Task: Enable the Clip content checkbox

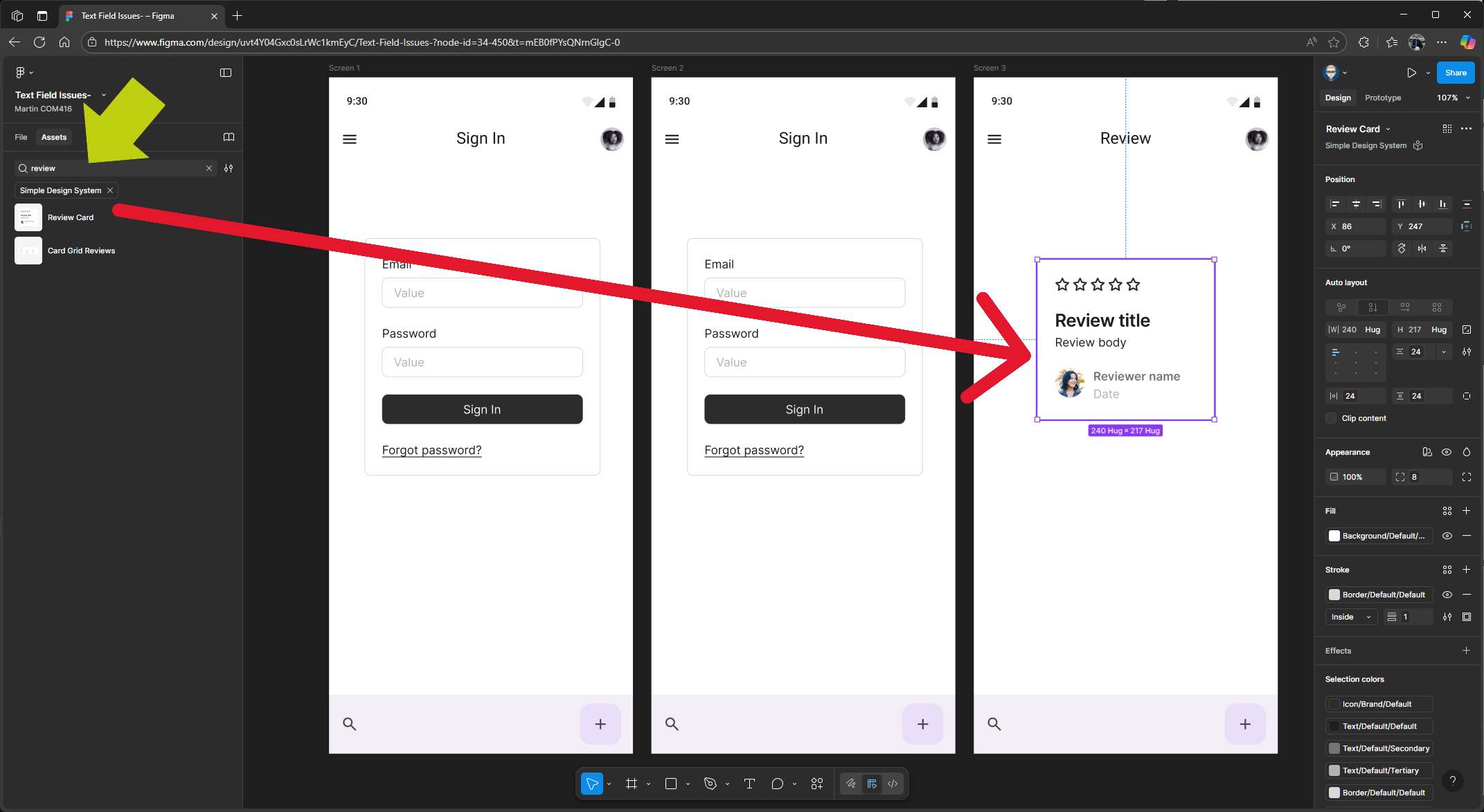Action: tap(1331, 418)
